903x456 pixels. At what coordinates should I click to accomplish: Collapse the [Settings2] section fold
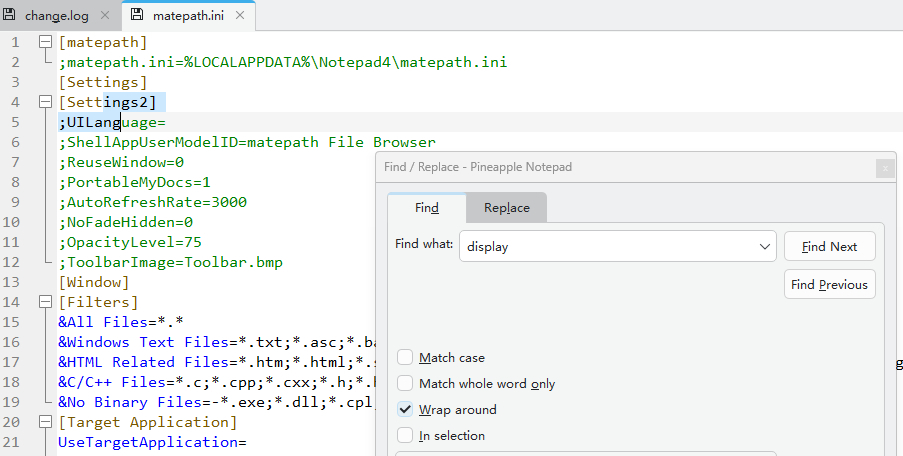point(45,102)
